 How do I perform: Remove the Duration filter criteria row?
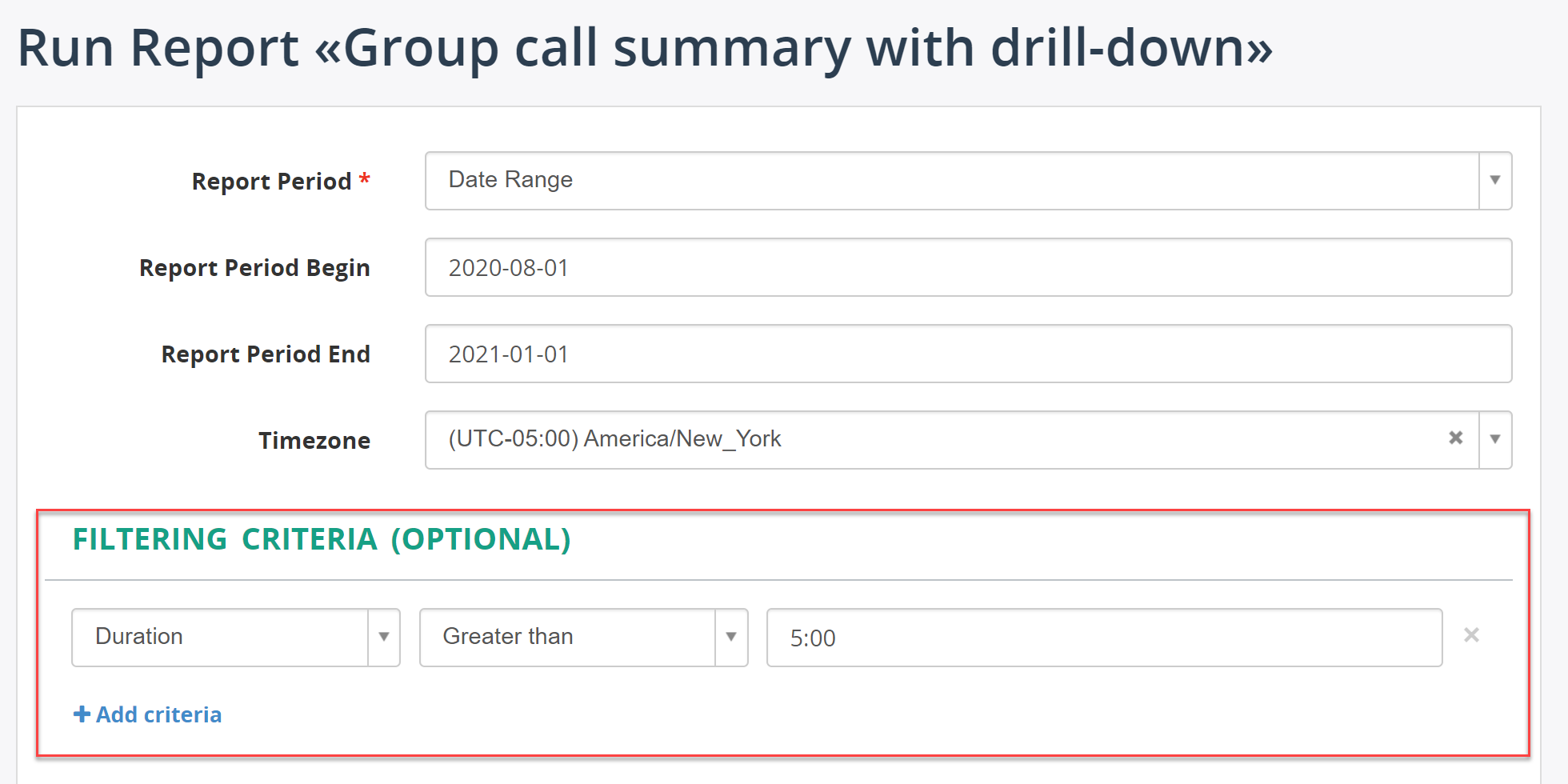(1471, 635)
